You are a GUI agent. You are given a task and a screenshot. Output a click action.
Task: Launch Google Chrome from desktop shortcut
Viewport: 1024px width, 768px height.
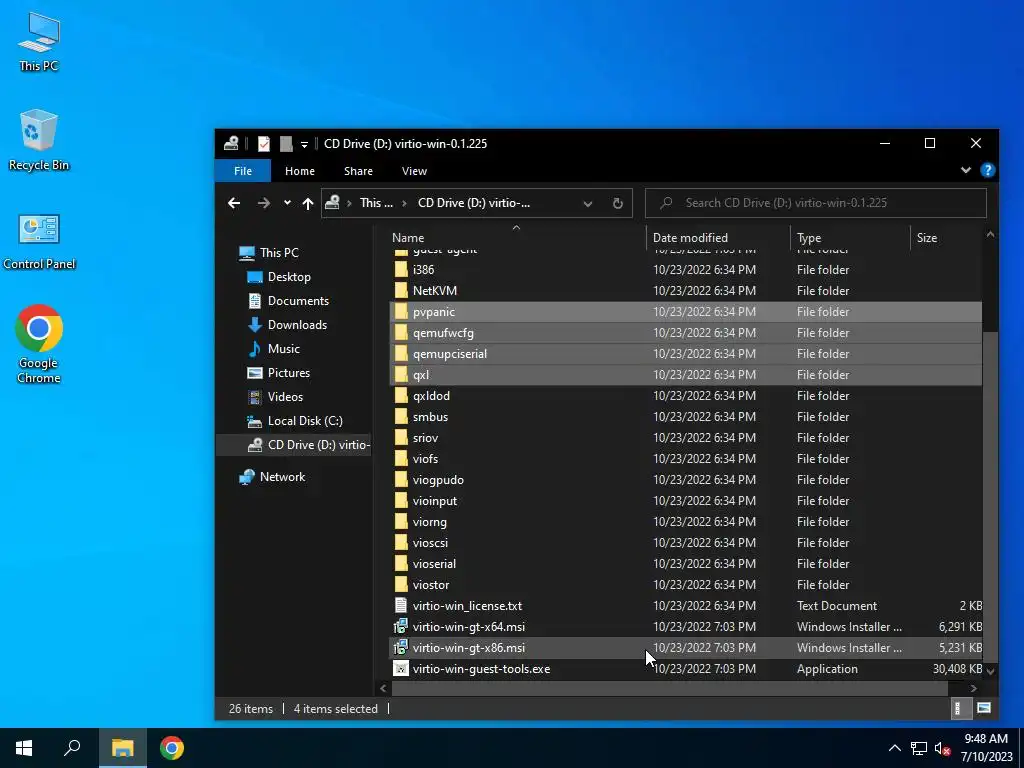[39, 344]
